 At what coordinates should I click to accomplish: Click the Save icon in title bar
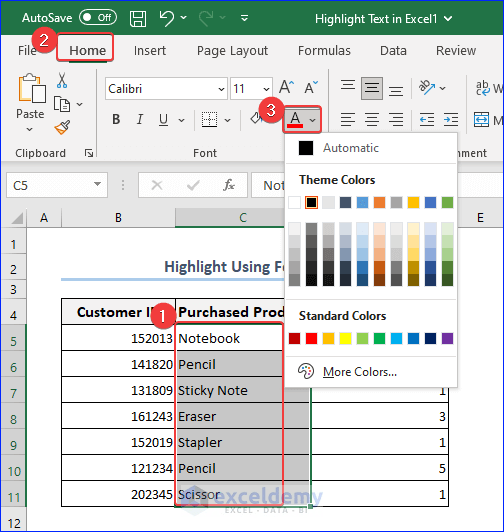click(x=138, y=18)
